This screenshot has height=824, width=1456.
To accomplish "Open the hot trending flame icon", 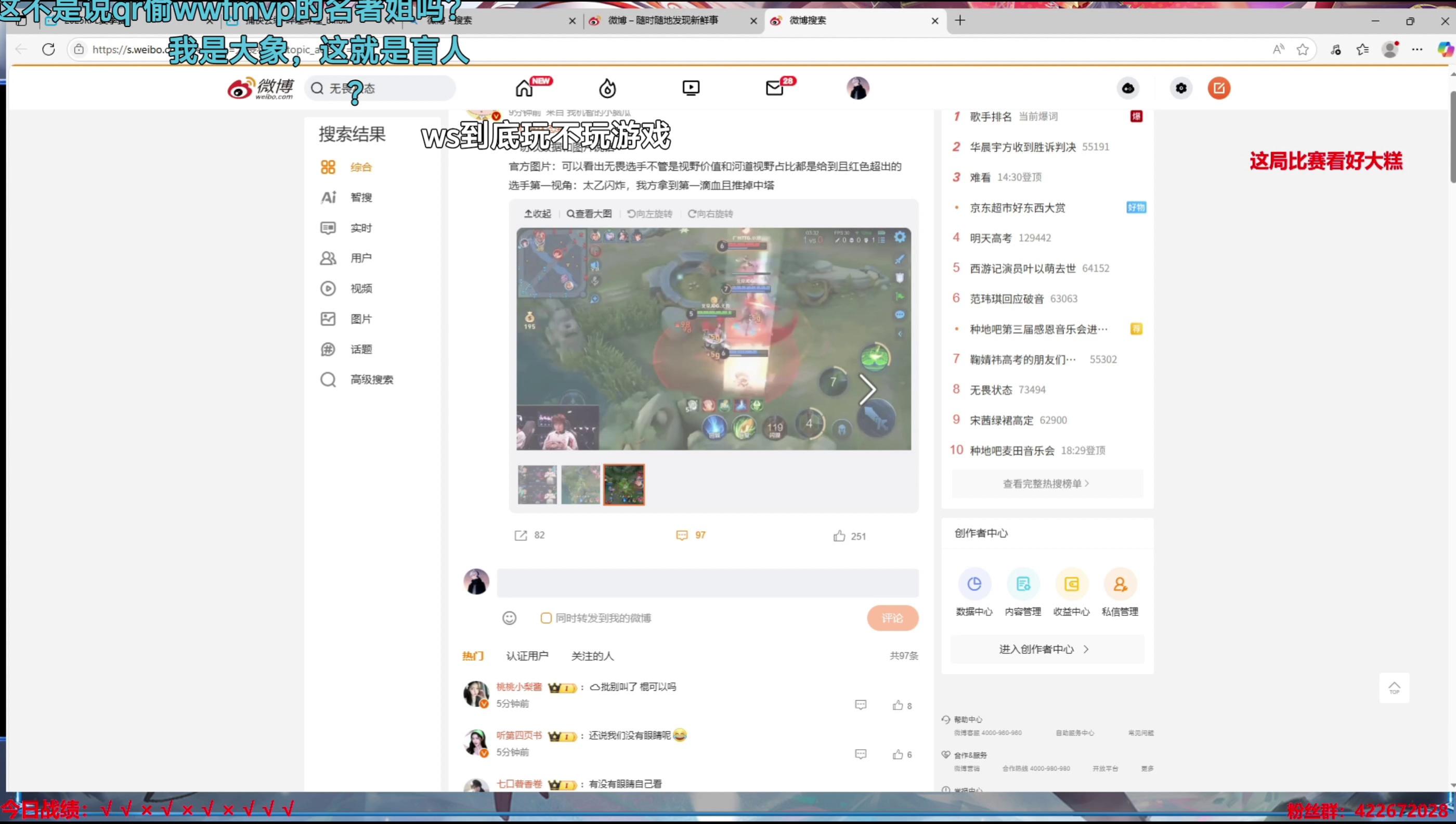I will point(607,88).
